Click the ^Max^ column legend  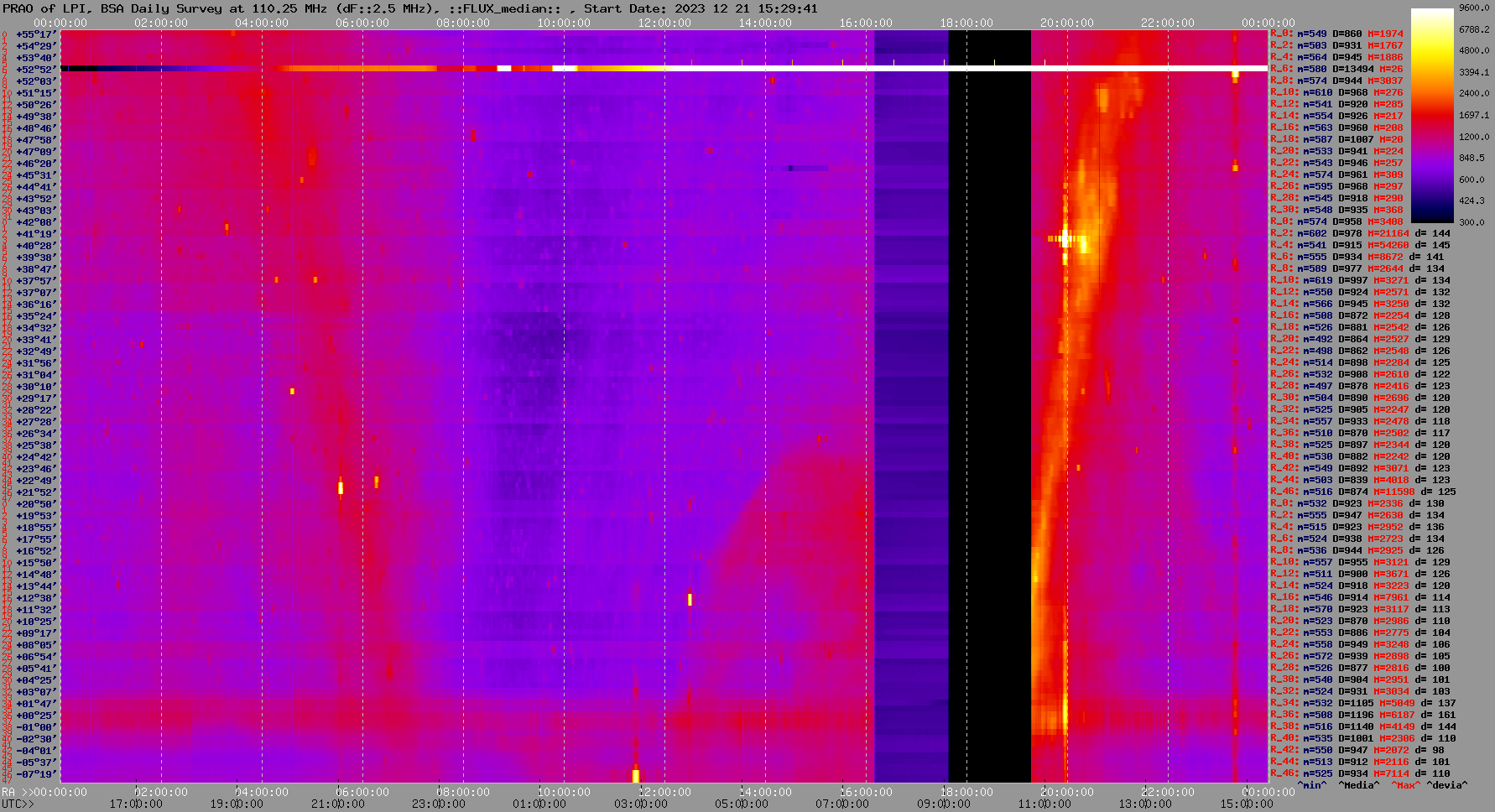tap(1406, 785)
